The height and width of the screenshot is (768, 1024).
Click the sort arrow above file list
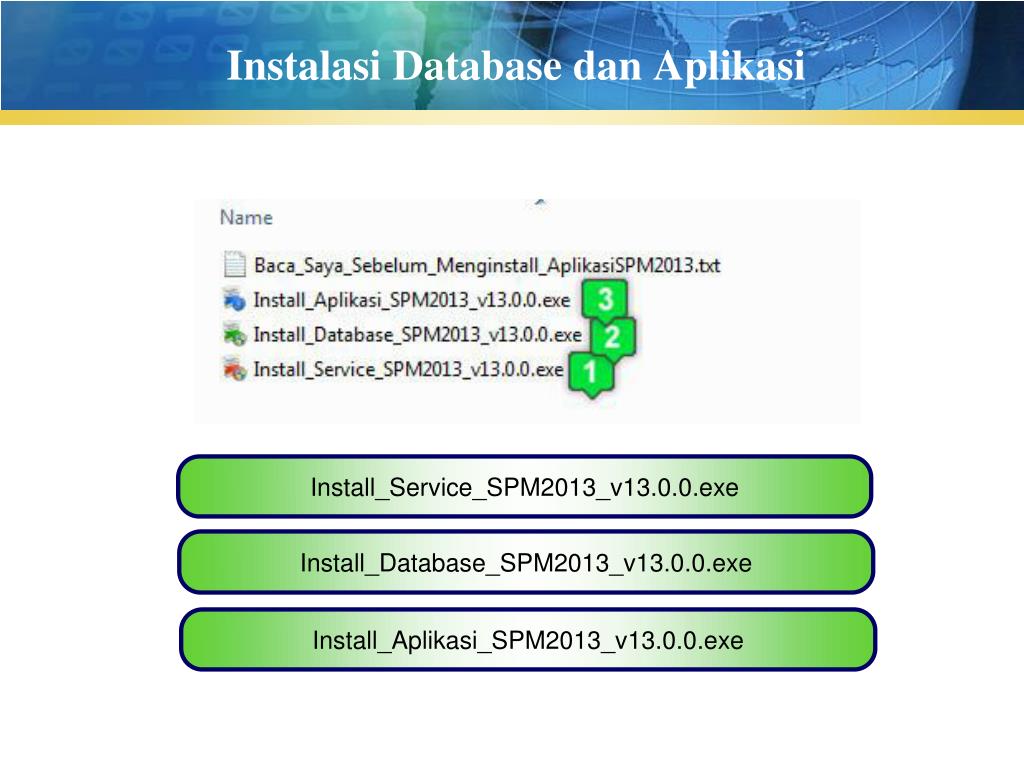(540, 202)
